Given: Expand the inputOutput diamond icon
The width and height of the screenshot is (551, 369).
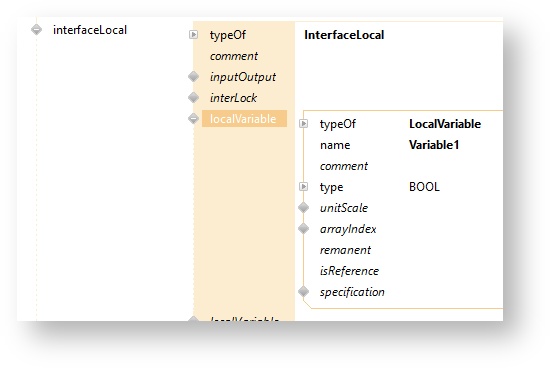Looking at the screenshot, I should 194,77.
